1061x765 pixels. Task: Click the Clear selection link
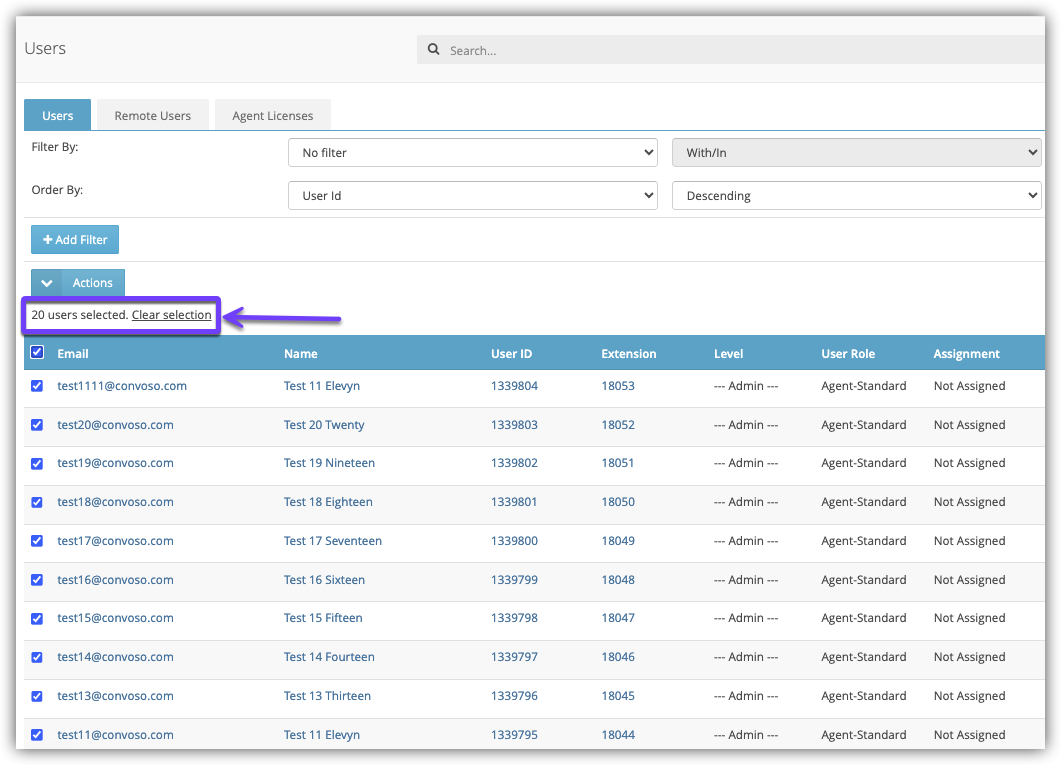[x=171, y=315]
